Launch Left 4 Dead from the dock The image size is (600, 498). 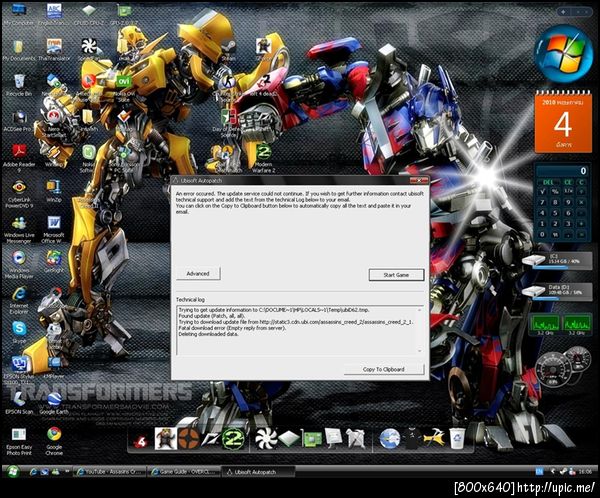tap(141, 440)
